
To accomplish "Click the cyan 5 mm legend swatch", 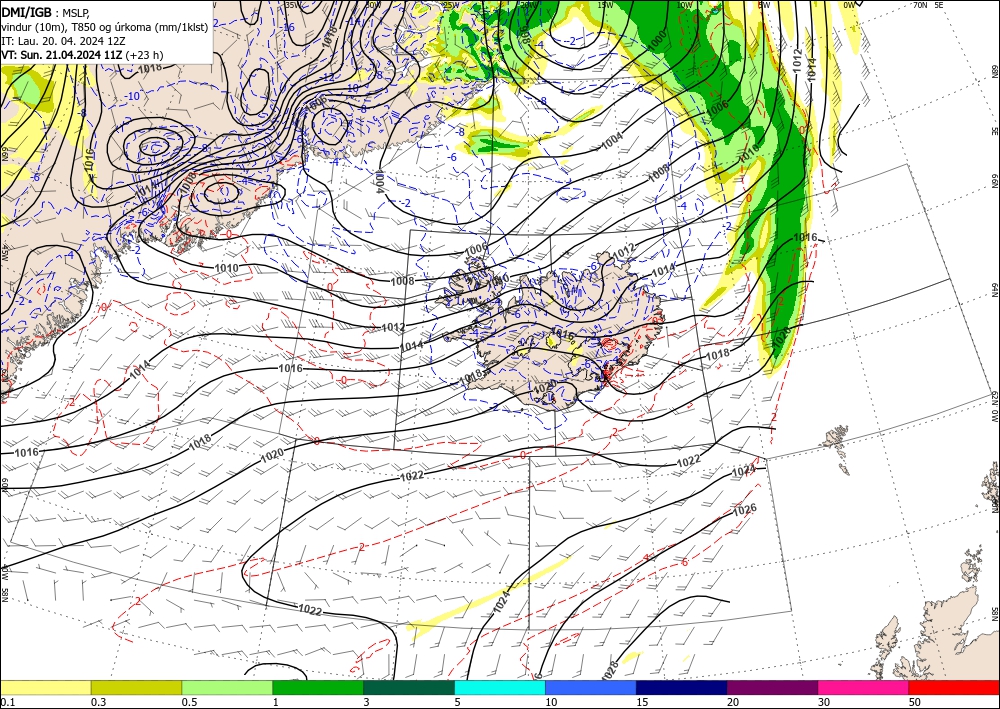I will [x=500, y=687].
